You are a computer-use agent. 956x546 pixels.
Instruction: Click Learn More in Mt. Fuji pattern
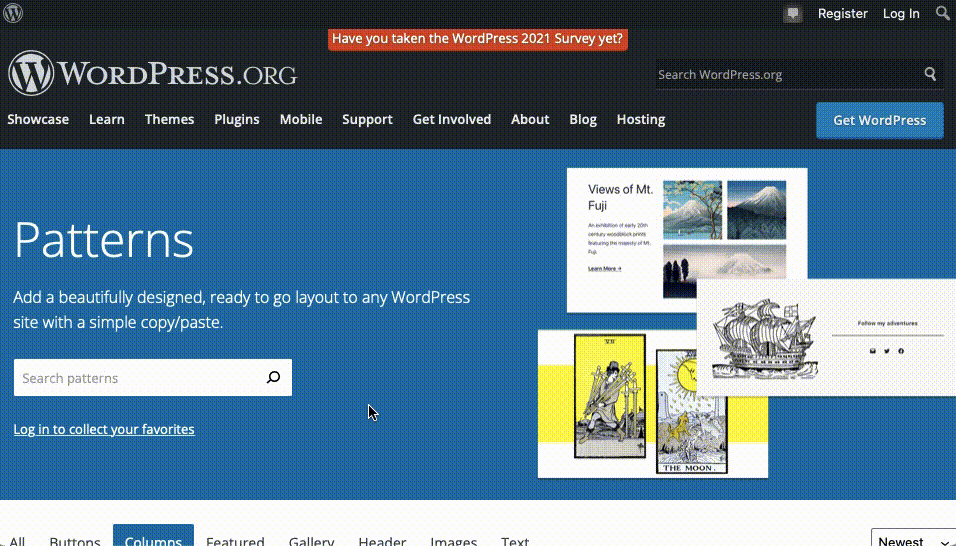(604, 268)
